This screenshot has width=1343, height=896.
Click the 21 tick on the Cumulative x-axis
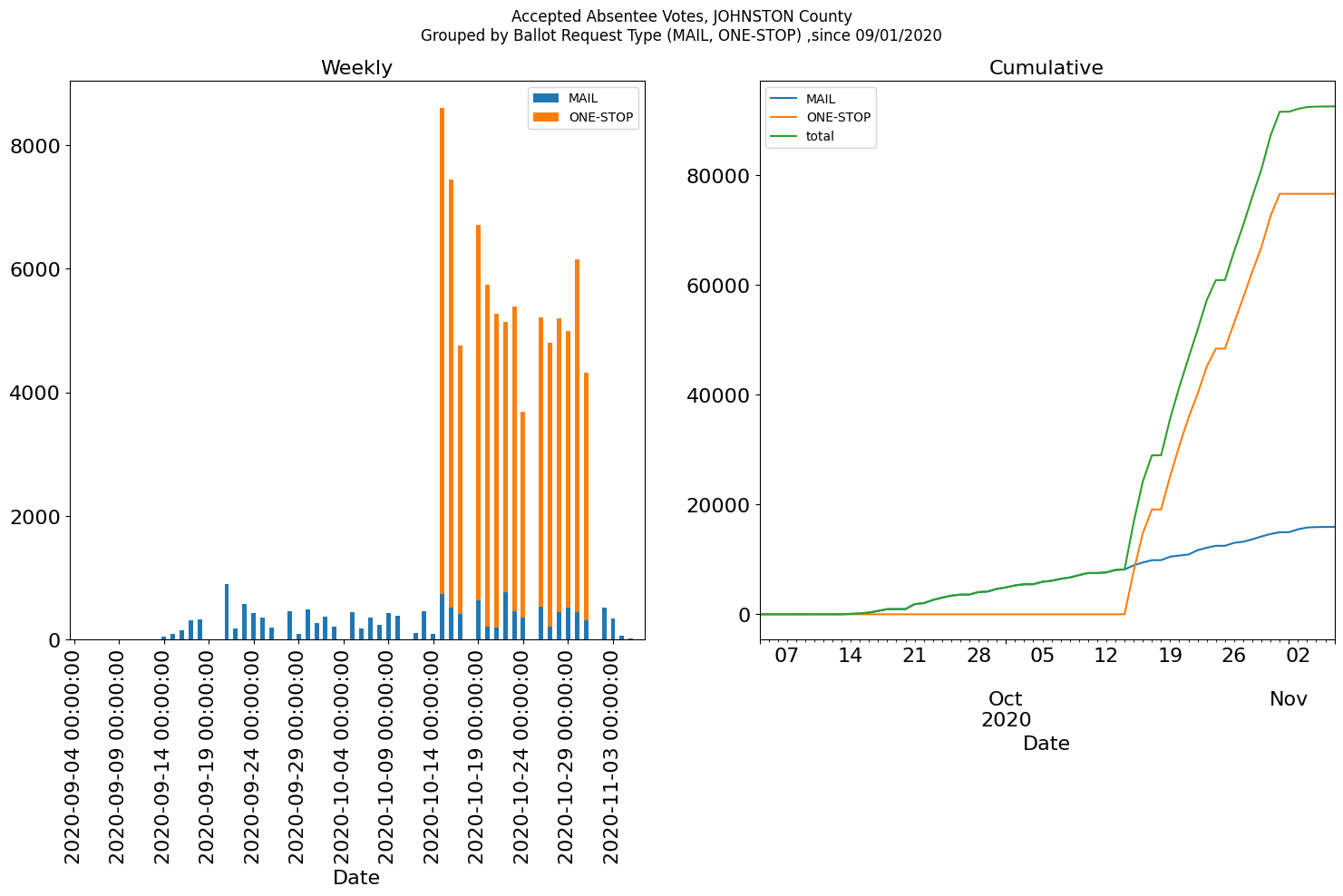pyautogui.click(x=914, y=655)
